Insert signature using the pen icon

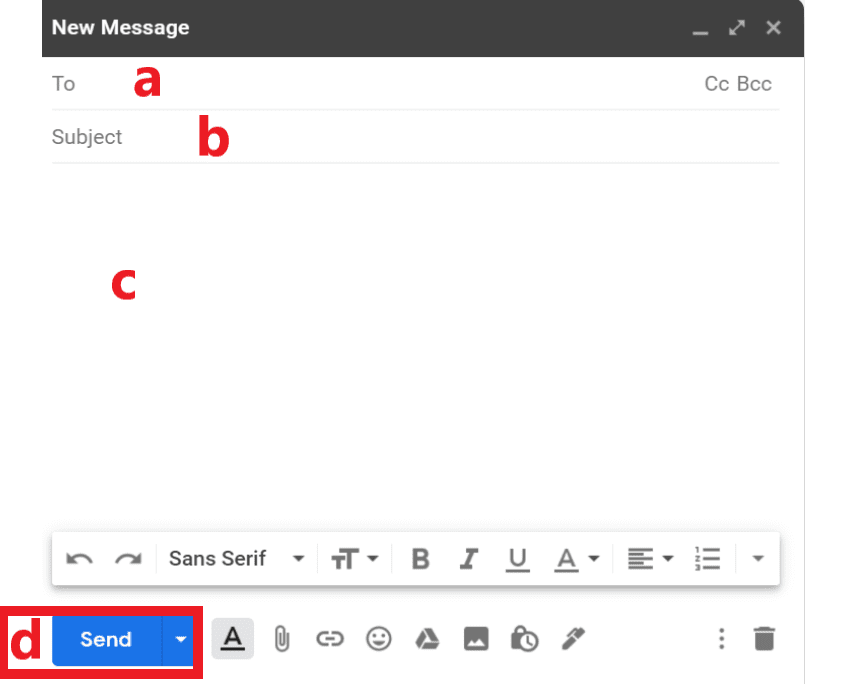click(x=573, y=639)
